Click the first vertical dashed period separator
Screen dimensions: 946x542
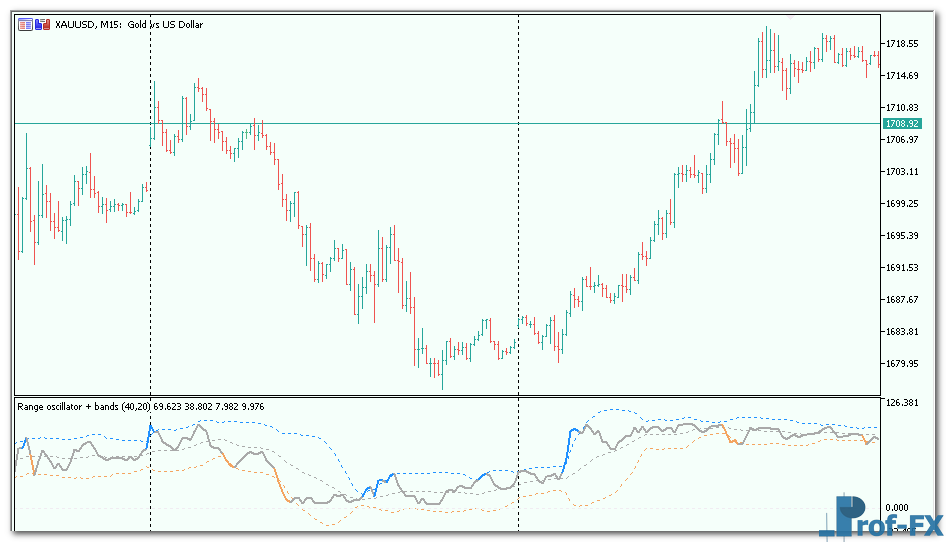150,250
